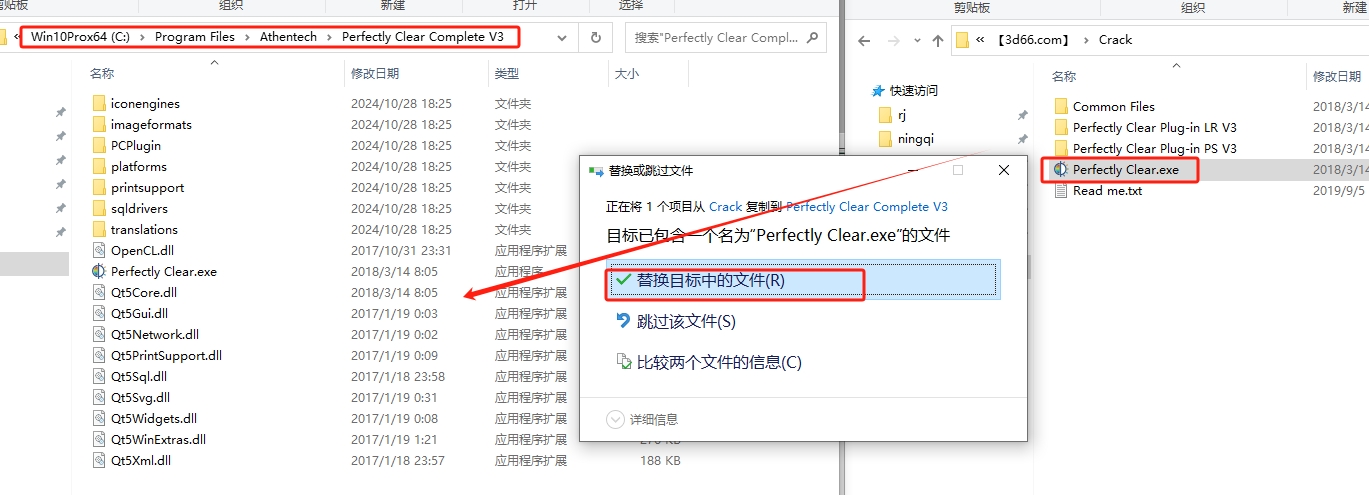Click the Qt5Gui.dll file icon

coord(98,313)
